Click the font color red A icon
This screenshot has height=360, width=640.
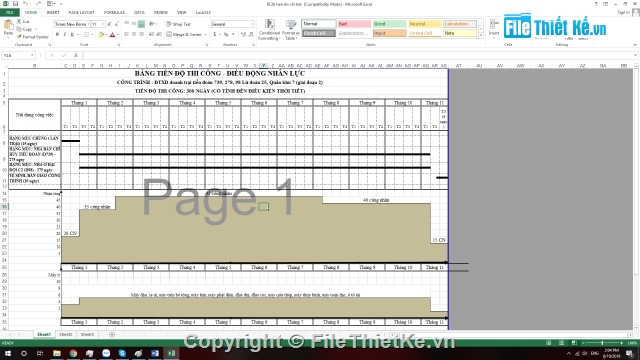coord(113,35)
